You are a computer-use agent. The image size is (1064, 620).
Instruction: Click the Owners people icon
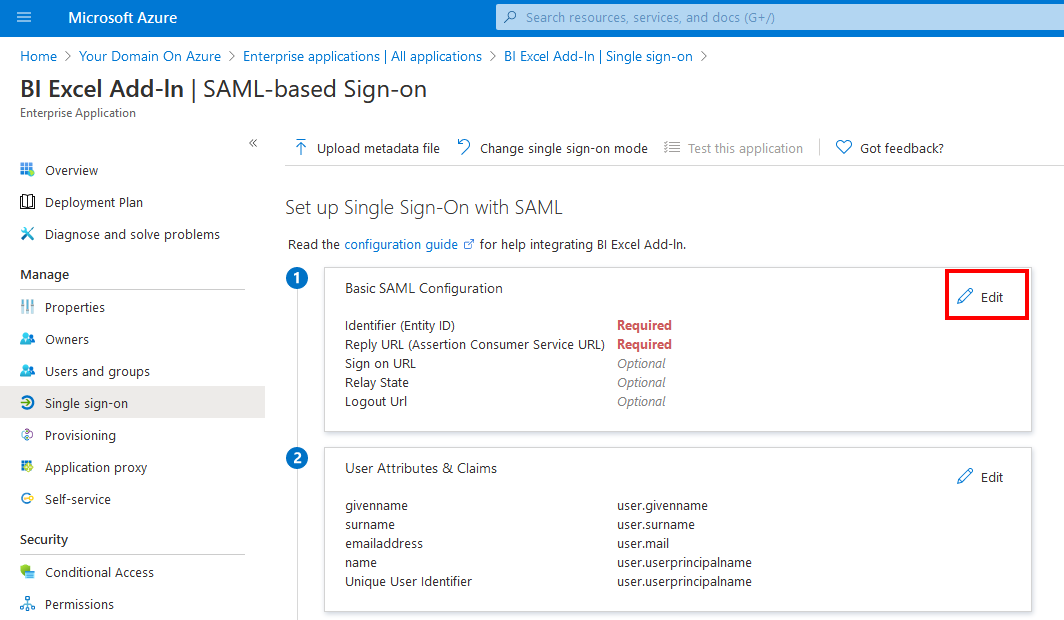tap(27, 338)
